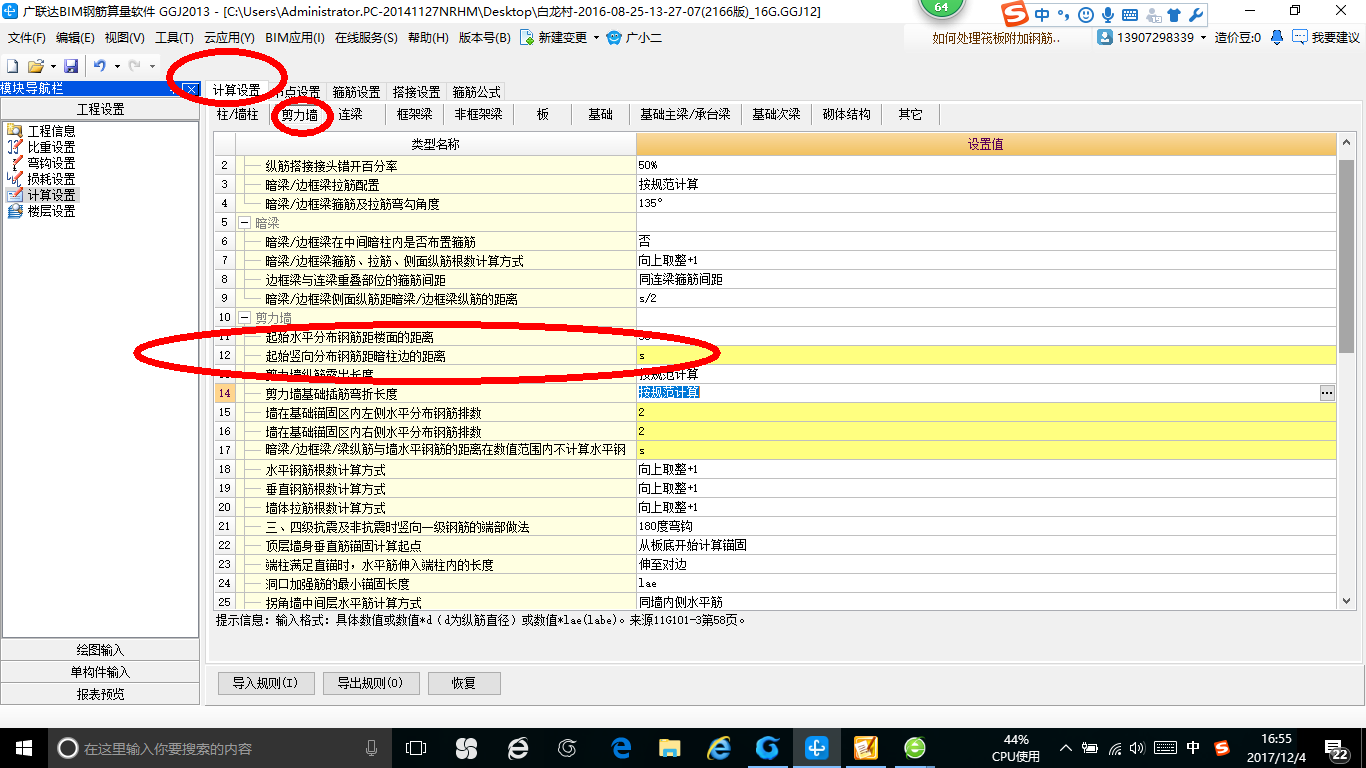Click the settings table vertical scrollbar
The height and width of the screenshot is (768, 1366).
[x=1346, y=256]
